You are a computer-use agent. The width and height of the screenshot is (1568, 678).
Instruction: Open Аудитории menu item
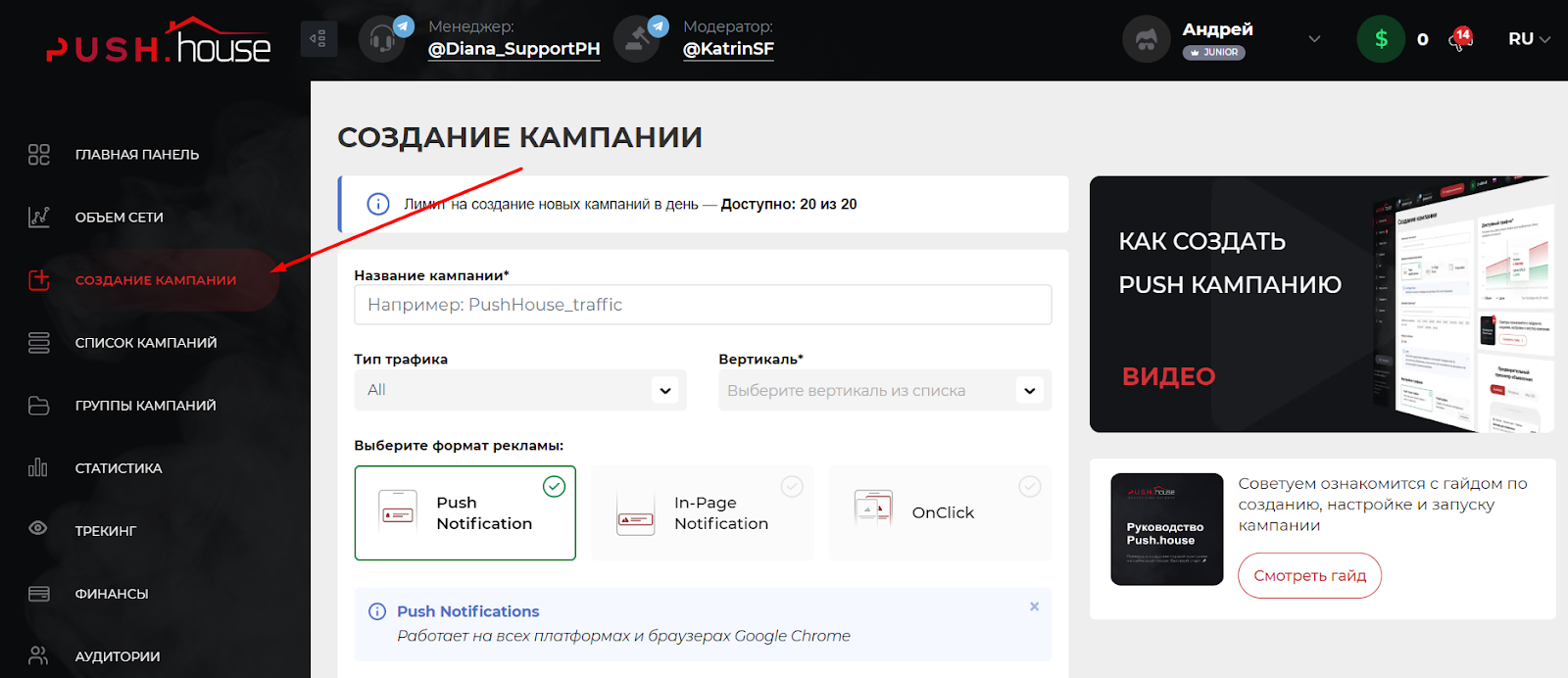tap(118, 656)
